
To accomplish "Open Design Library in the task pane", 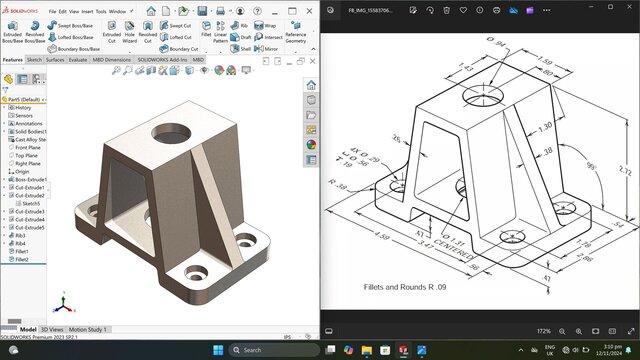I will 311,100.
